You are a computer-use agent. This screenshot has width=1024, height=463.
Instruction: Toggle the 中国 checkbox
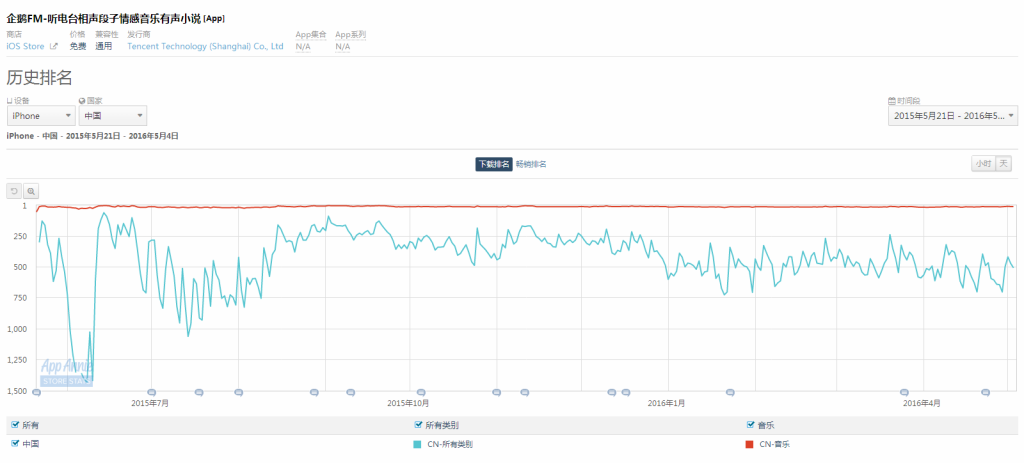pyautogui.click(x=15, y=443)
